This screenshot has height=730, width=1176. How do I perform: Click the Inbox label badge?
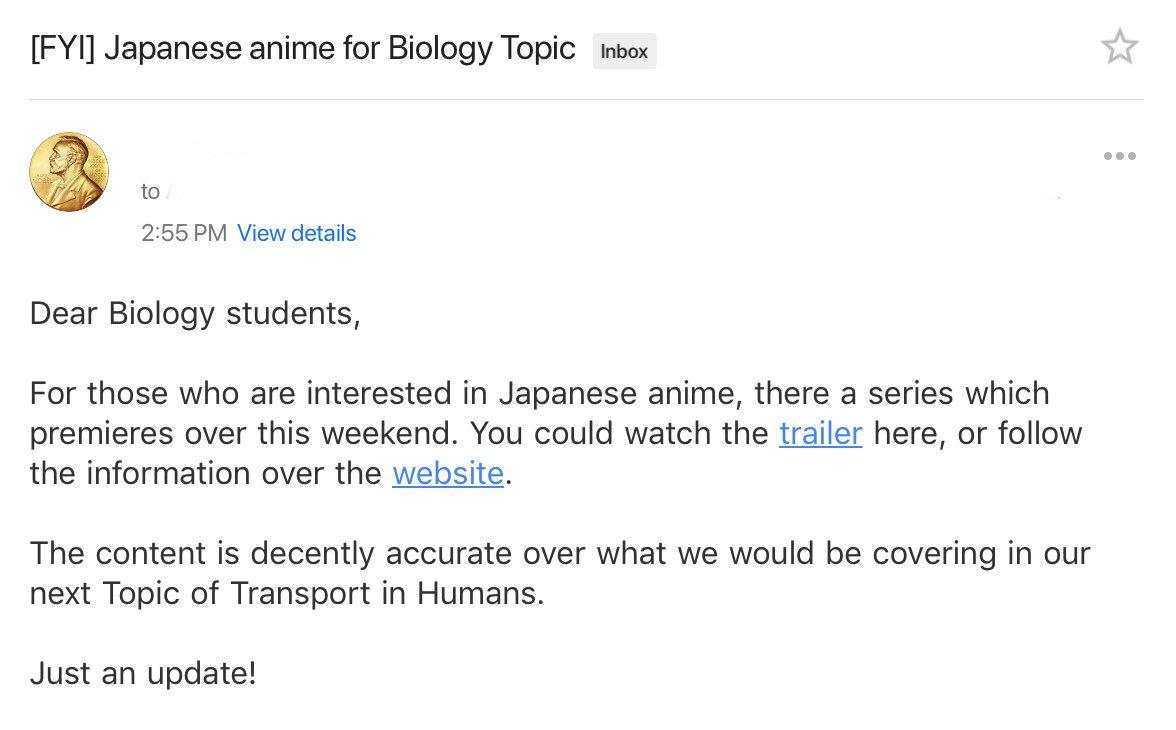pyautogui.click(x=624, y=51)
